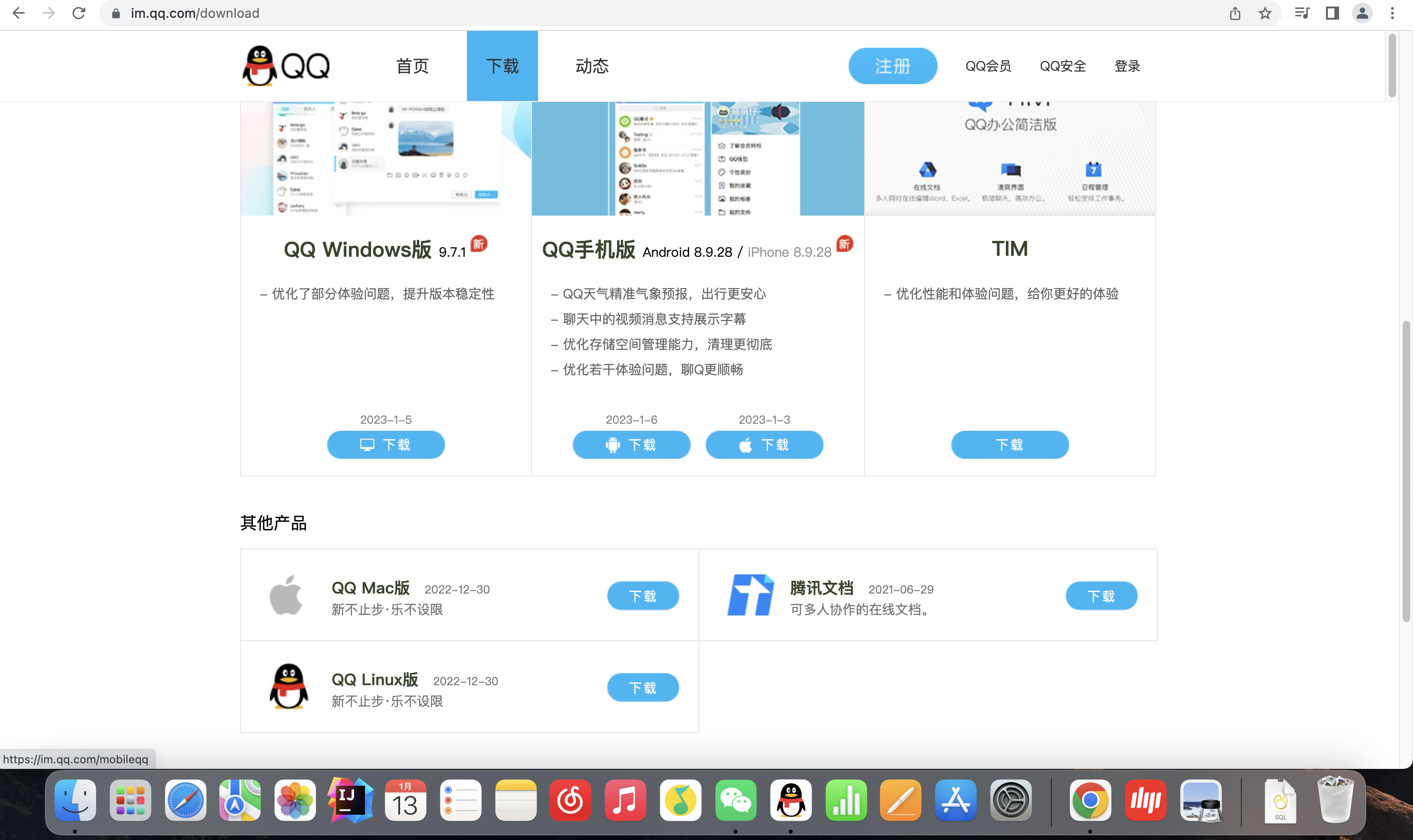Open Maps from the Dock
The image size is (1413, 840).
point(240,800)
